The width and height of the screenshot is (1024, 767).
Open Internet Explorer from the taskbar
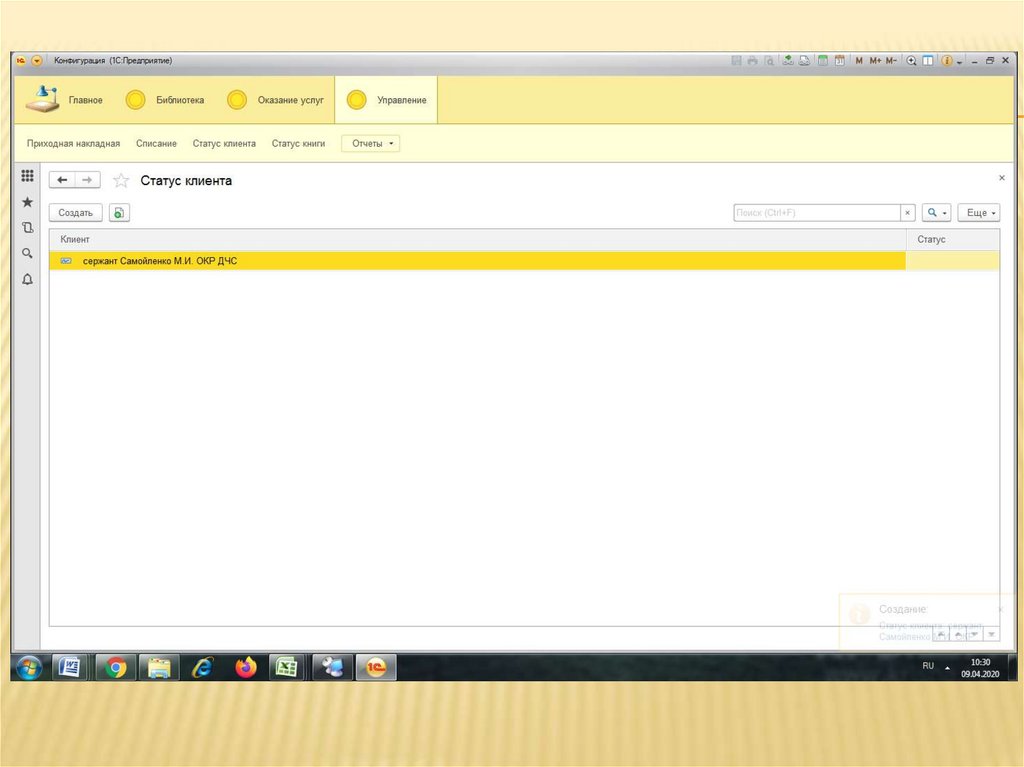click(202, 667)
